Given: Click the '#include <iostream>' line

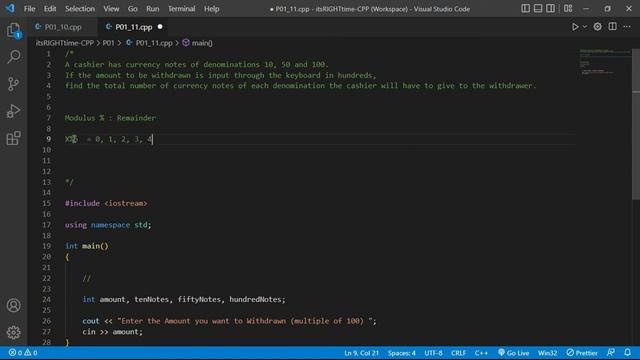Looking at the screenshot, I should point(106,203).
